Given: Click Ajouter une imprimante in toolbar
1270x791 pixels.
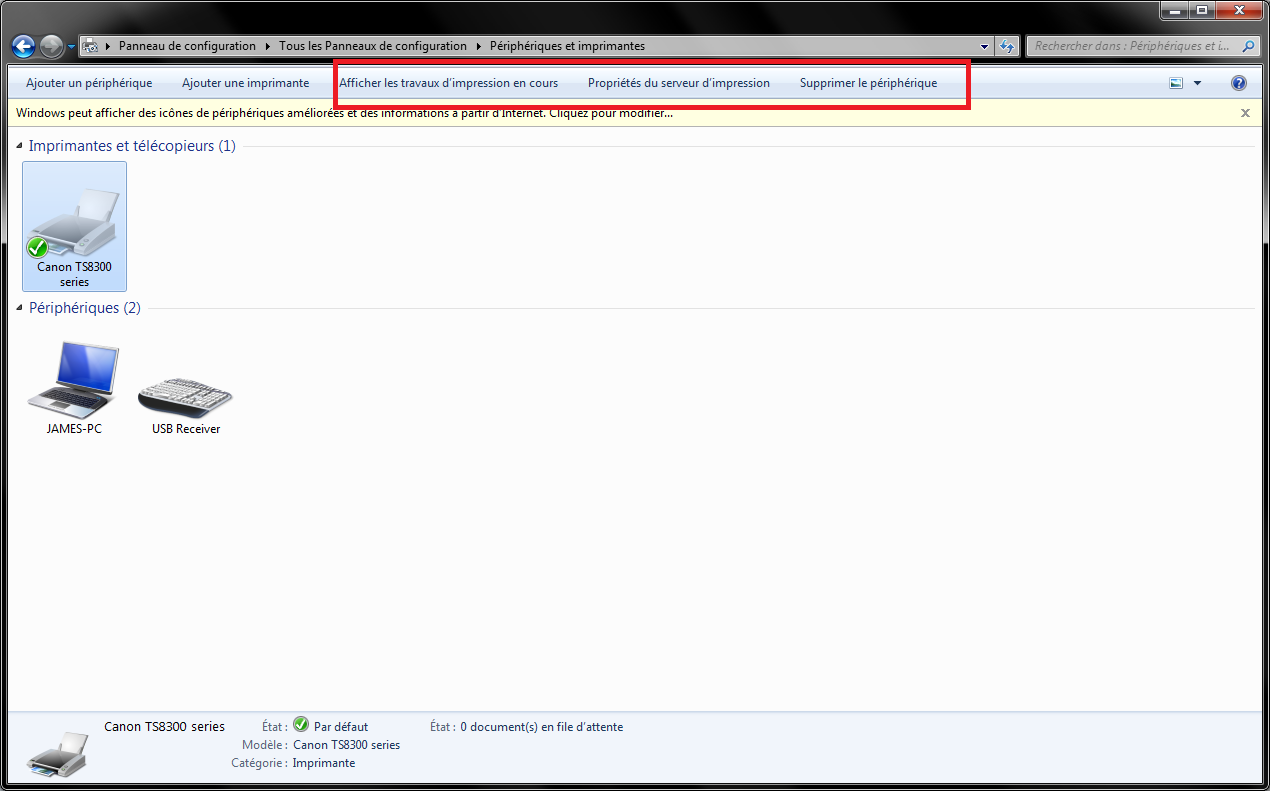Looking at the screenshot, I should [x=245, y=83].
